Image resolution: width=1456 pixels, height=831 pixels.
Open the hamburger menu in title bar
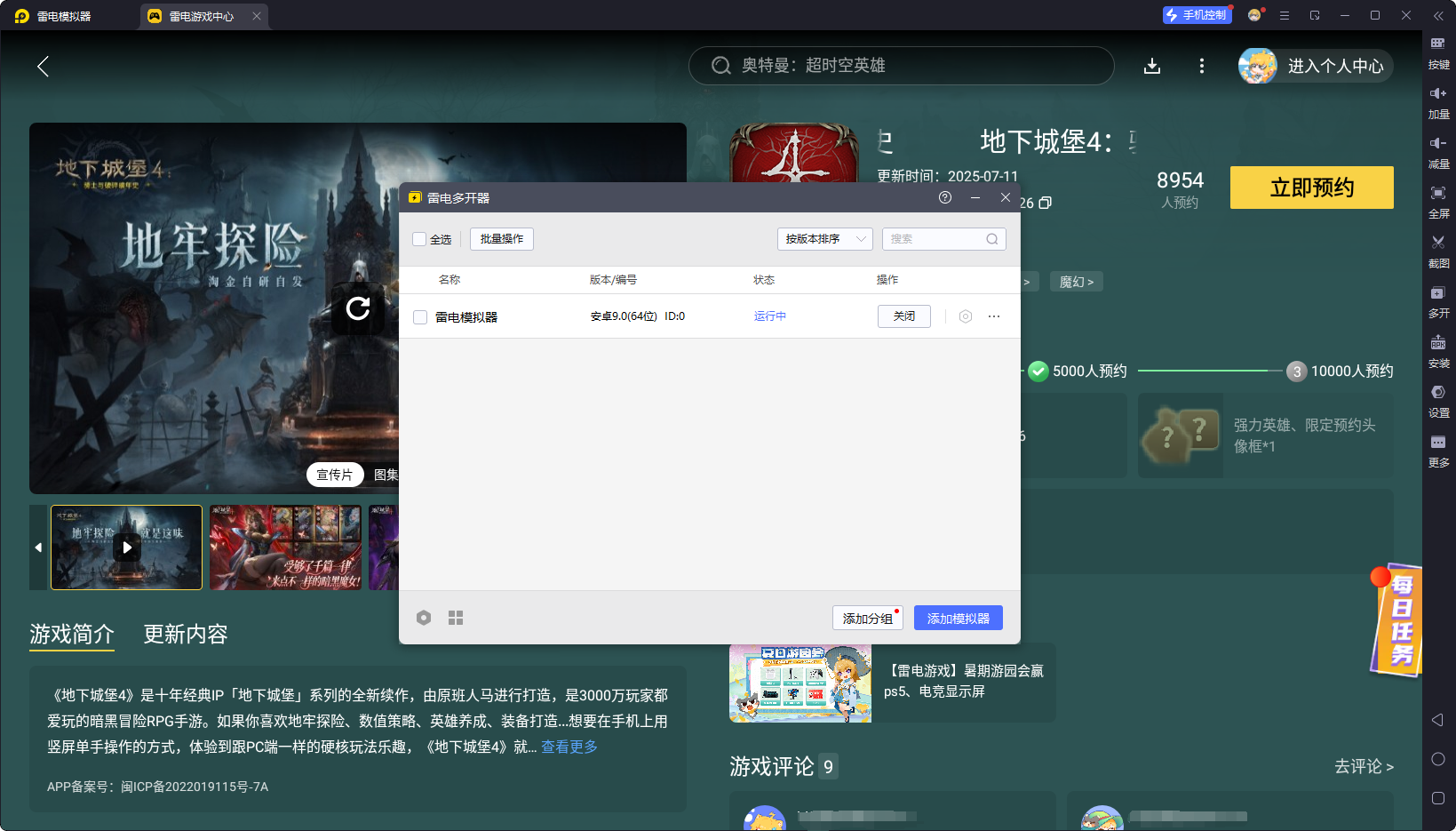coord(1285,15)
